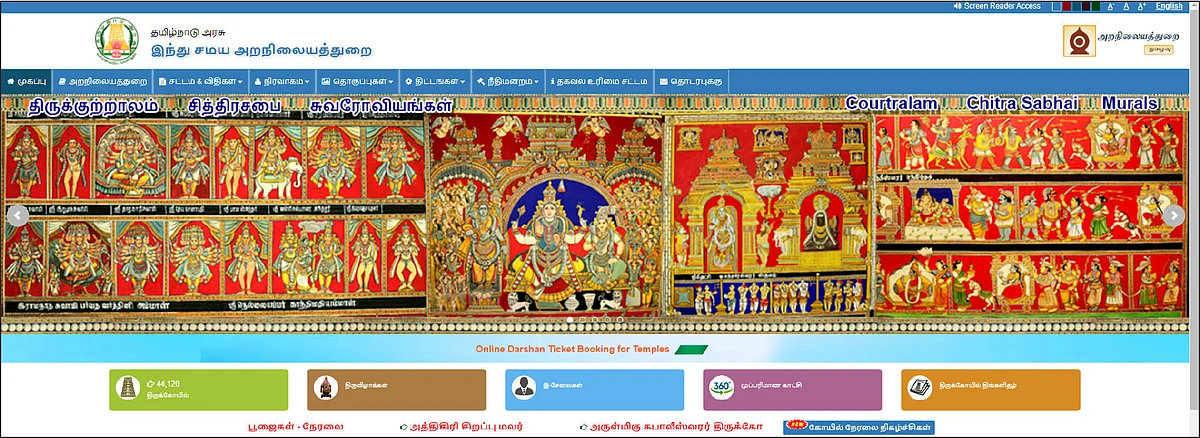Select the white color theme swatch
The height and width of the screenshot is (438, 1200).
pyautogui.click(x=1057, y=6)
